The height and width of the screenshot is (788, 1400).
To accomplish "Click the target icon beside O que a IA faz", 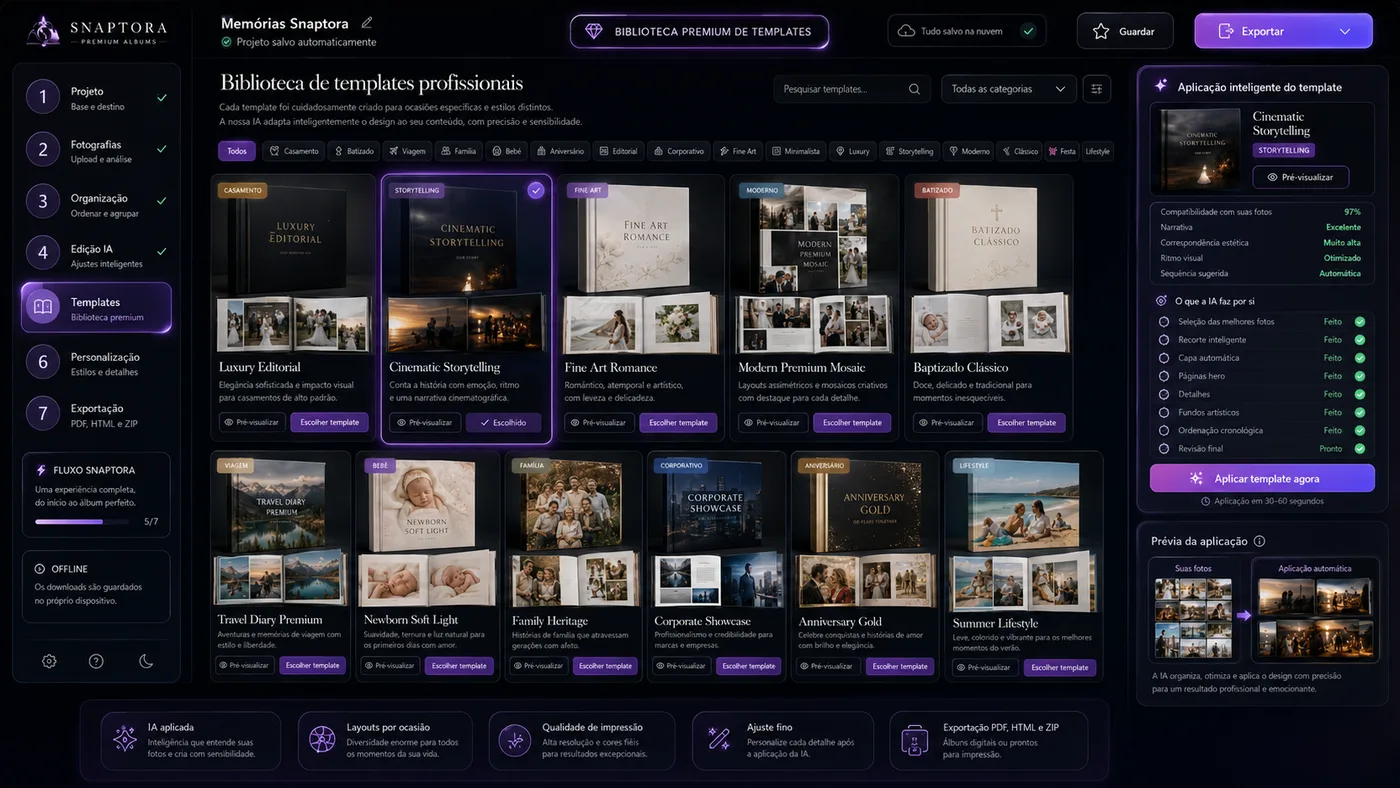I will 1161,301.
